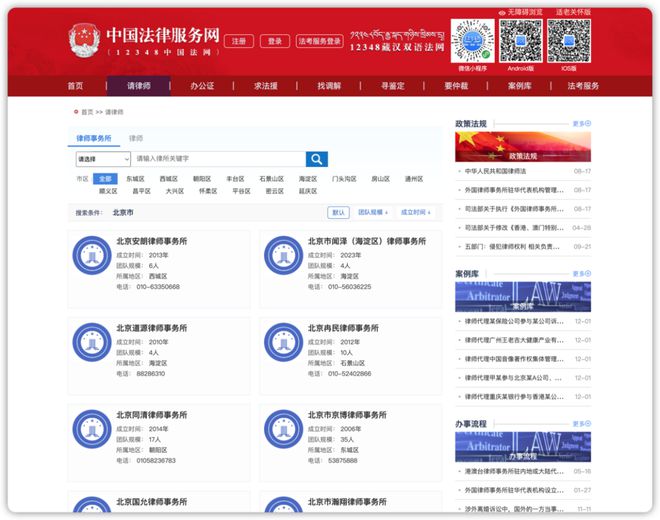Open 案例库 in navigation bar

(520, 86)
